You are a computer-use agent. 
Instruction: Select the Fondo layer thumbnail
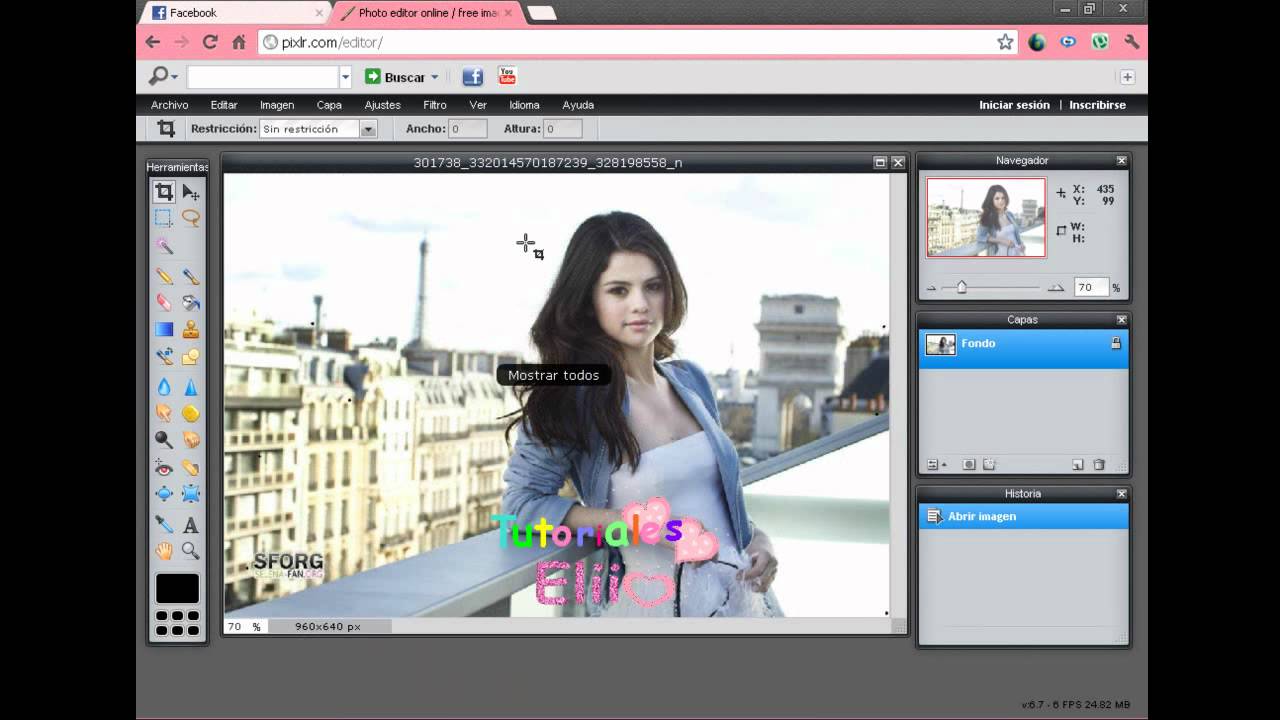940,344
